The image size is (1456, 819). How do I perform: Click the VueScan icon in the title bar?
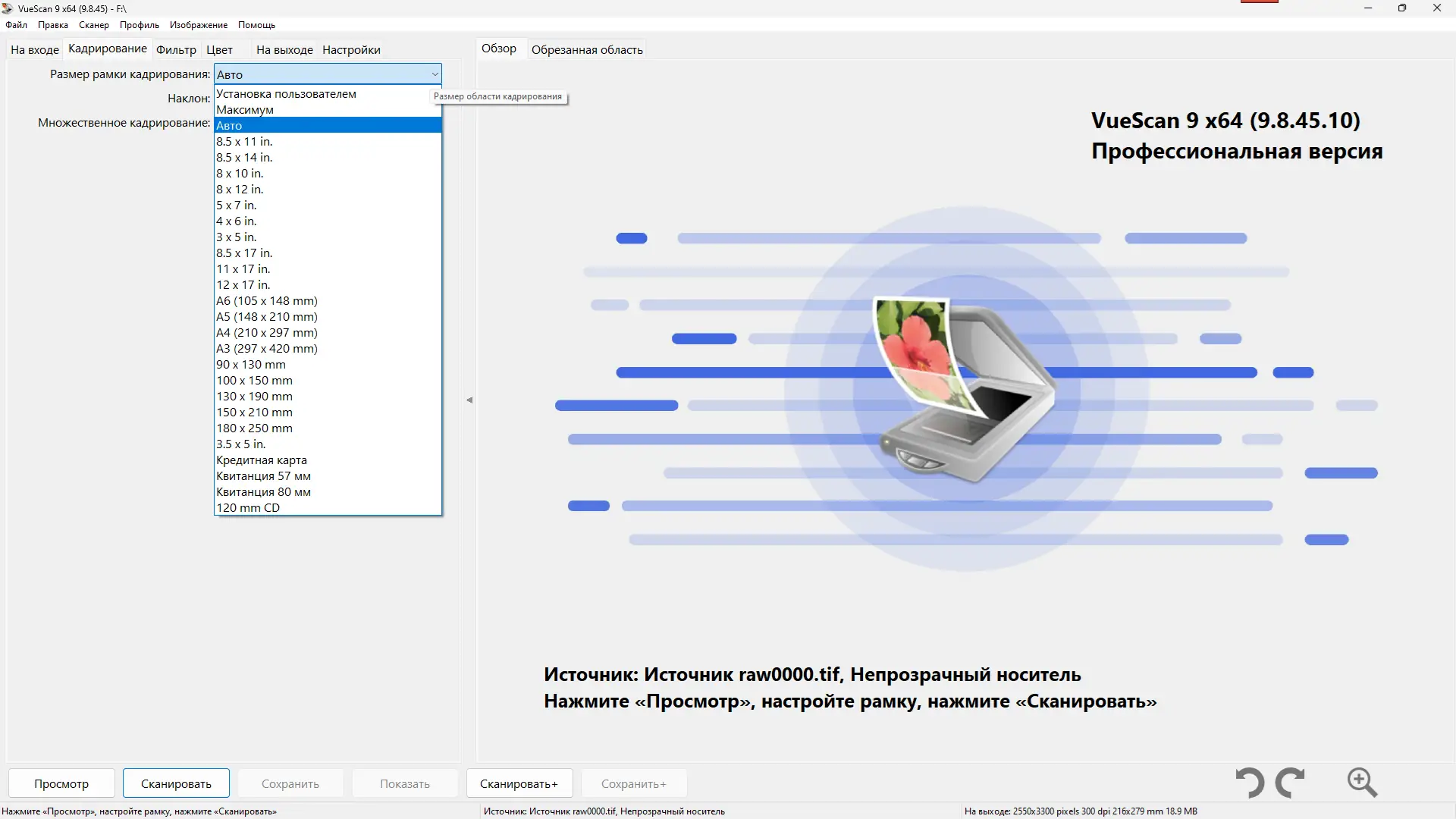tap(7, 8)
